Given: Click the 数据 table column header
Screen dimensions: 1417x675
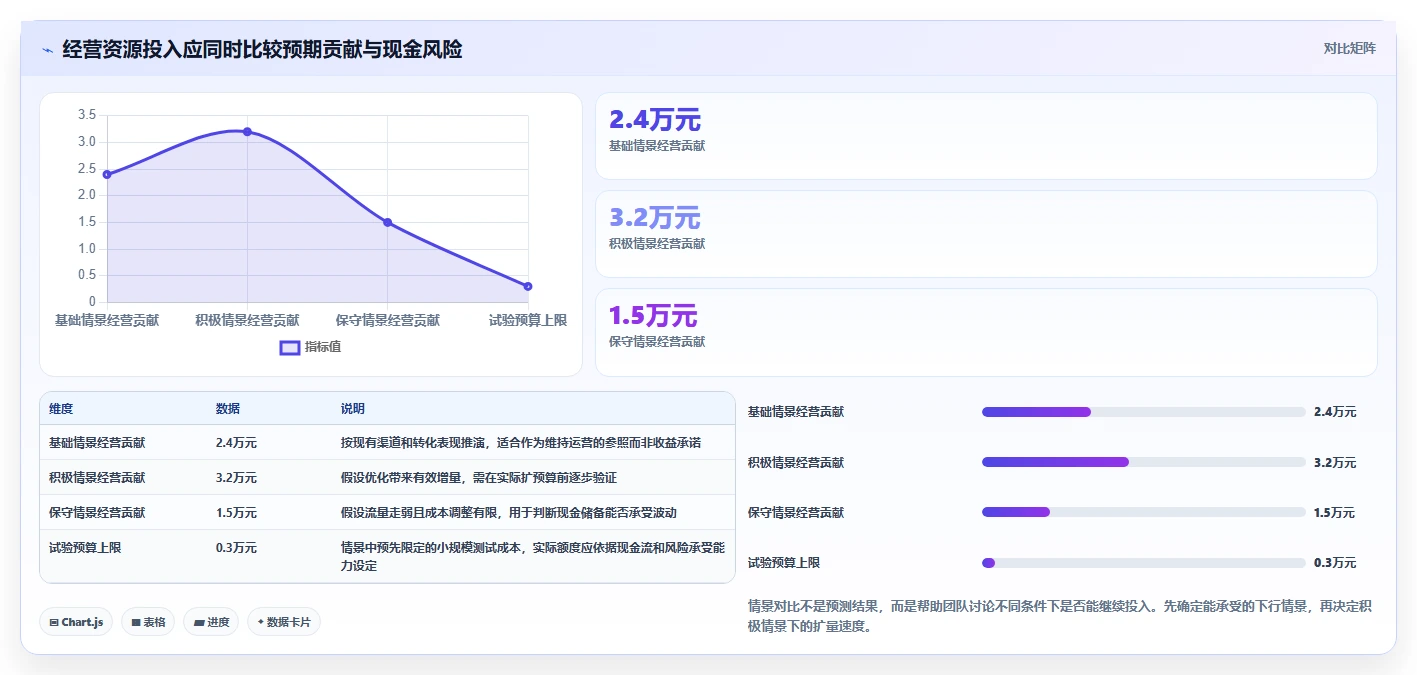Looking at the screenshot, I should pos(228,409).
